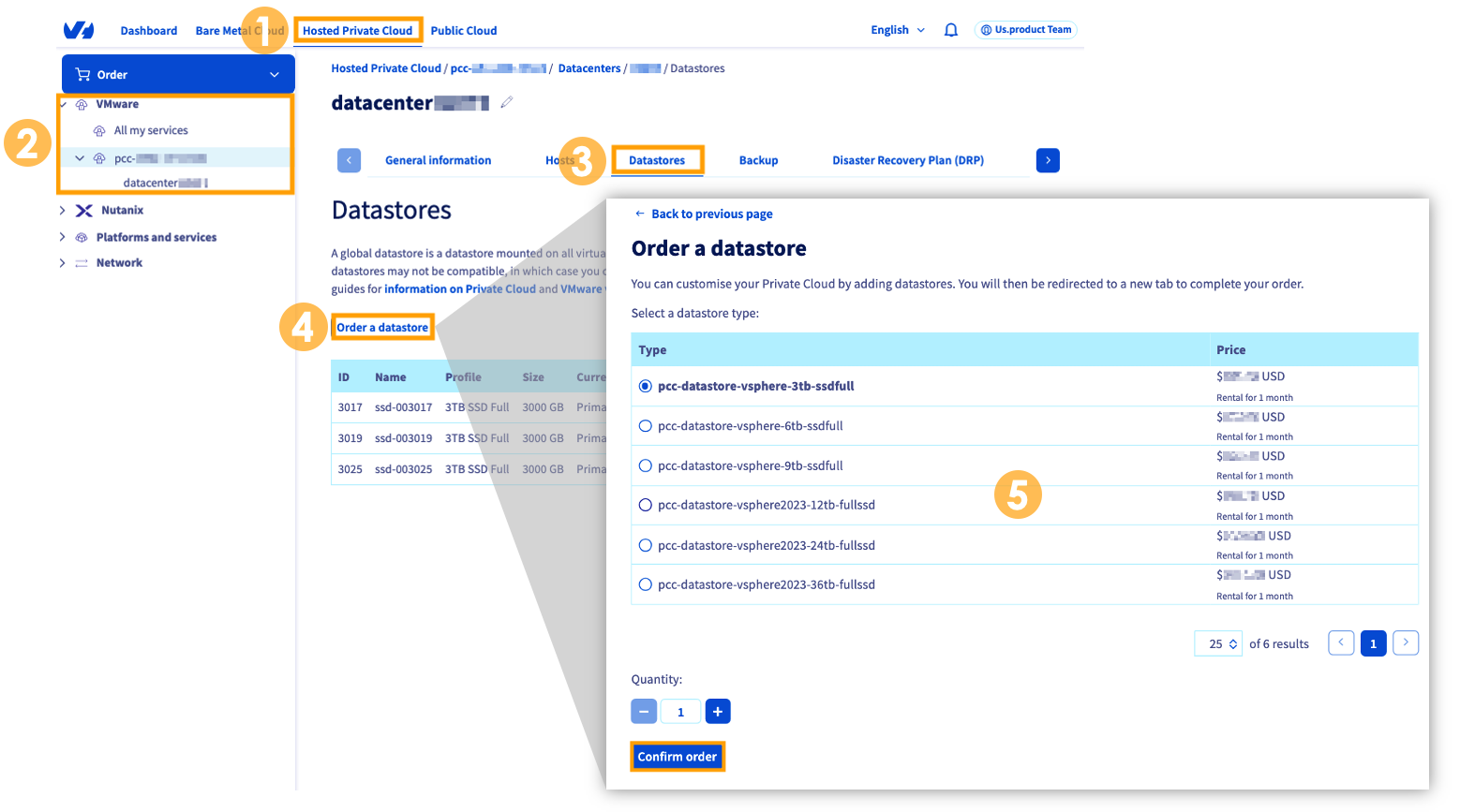
Task: Click the Size column header
Action: [x=533, y=377]
